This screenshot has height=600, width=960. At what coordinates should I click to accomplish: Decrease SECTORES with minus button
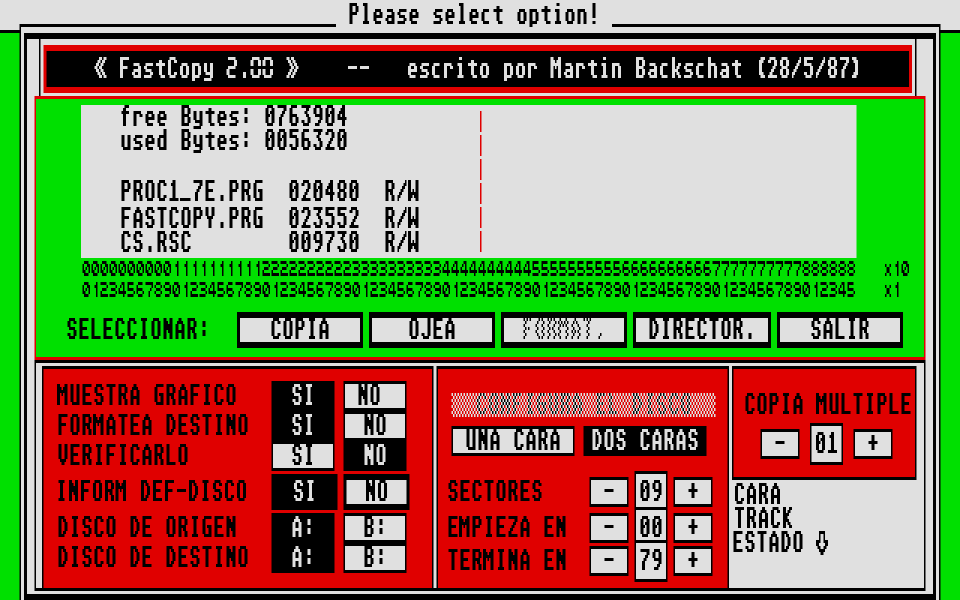[609, 492]
